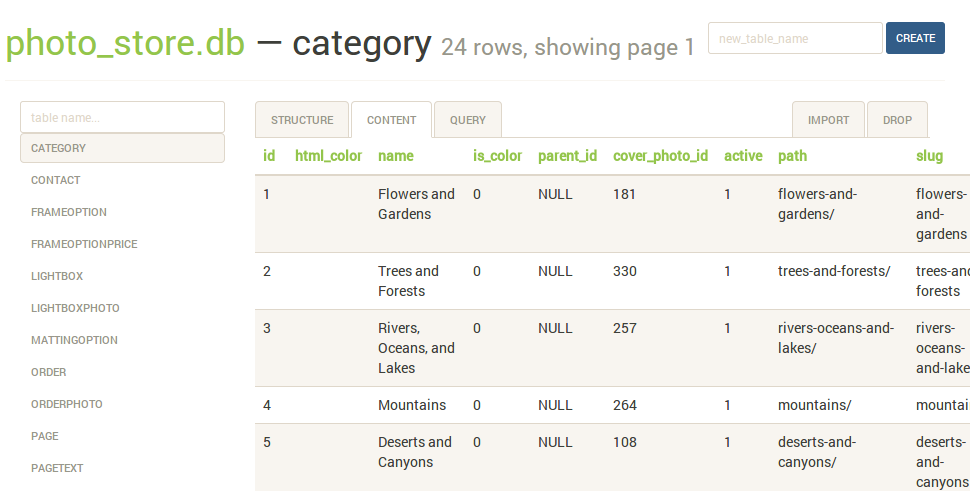Open the IMPORT tab
This screenshot has height=491, width=970.
click(x=828, y=120)
